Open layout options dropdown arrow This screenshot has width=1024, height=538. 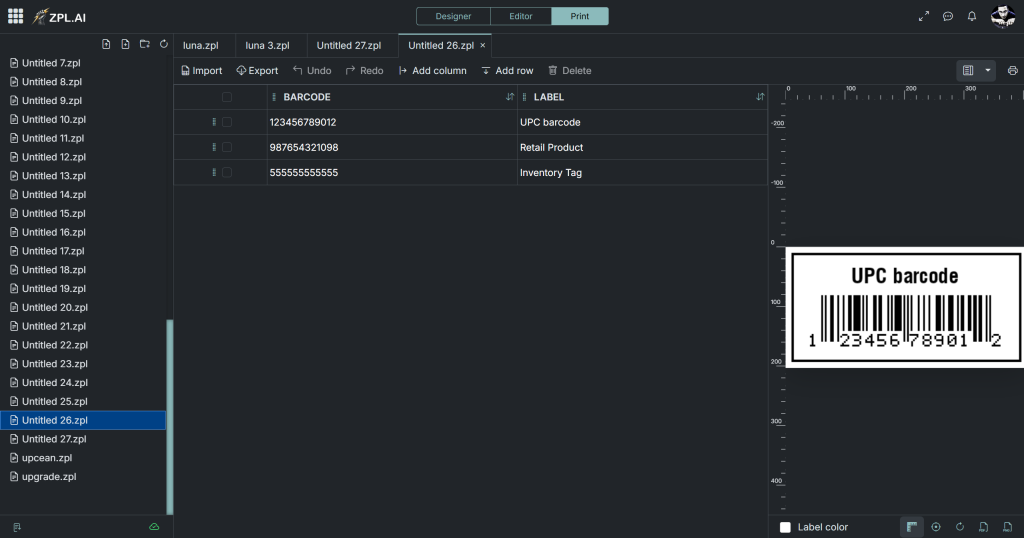987,71
